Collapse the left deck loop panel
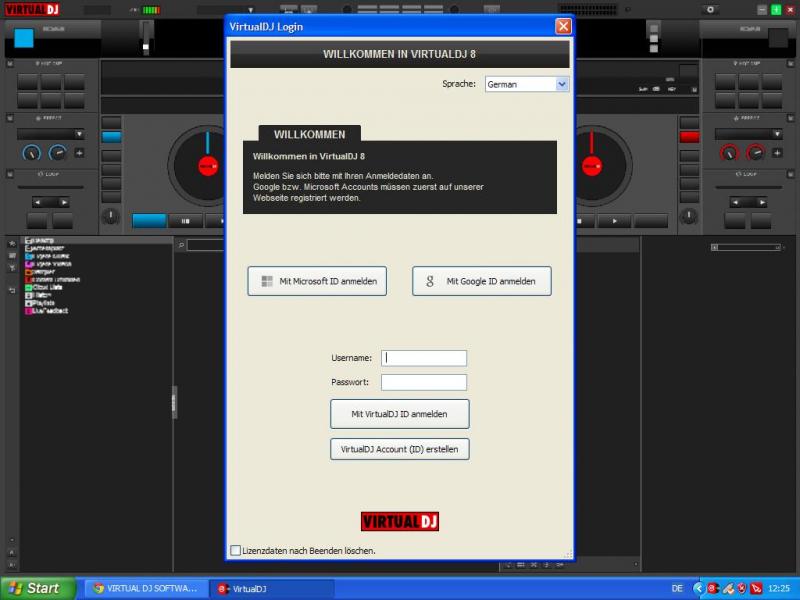This screenshot has width=800, height=600. click(10, 174)
